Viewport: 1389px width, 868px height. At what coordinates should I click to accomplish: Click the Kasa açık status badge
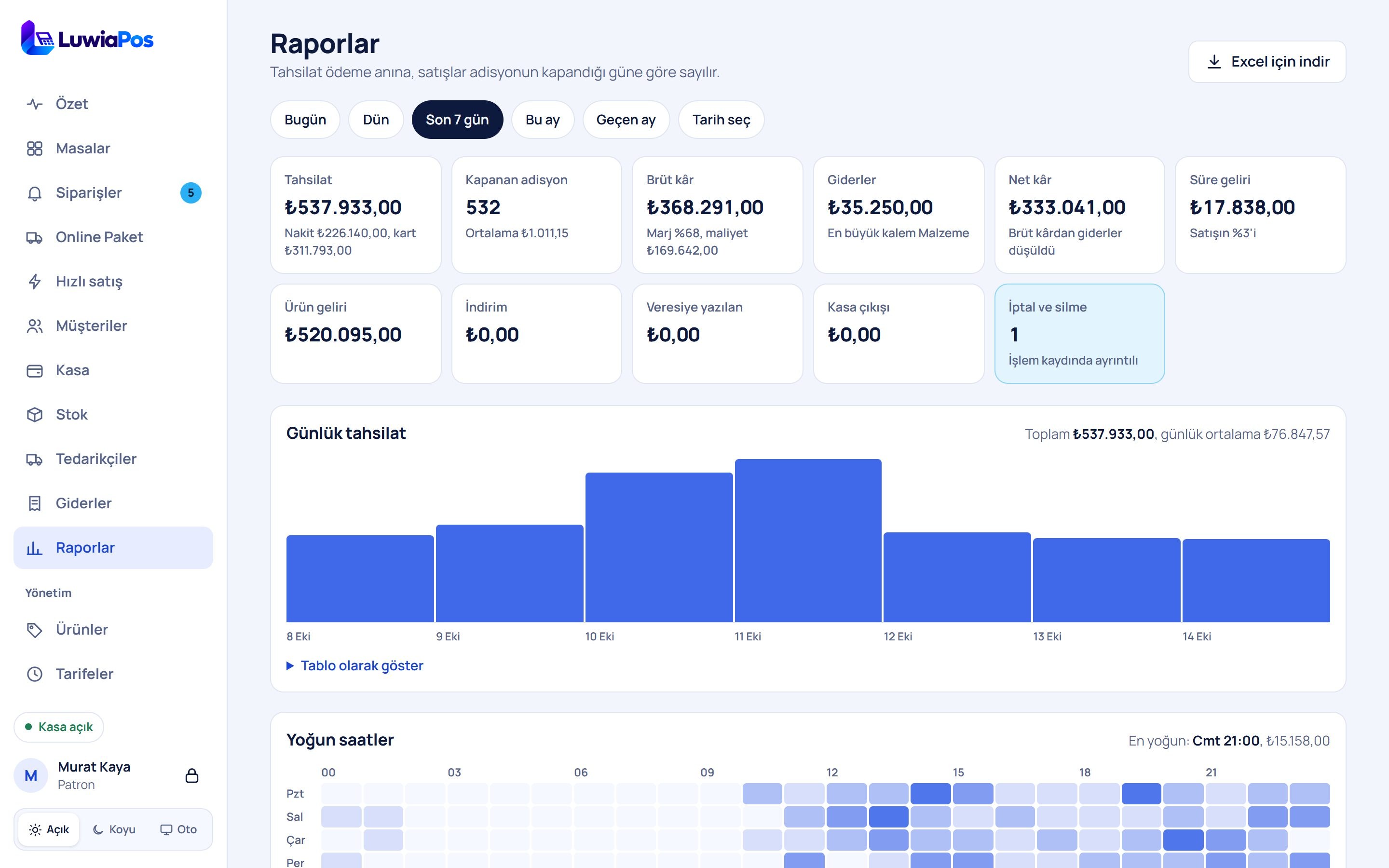58,727
